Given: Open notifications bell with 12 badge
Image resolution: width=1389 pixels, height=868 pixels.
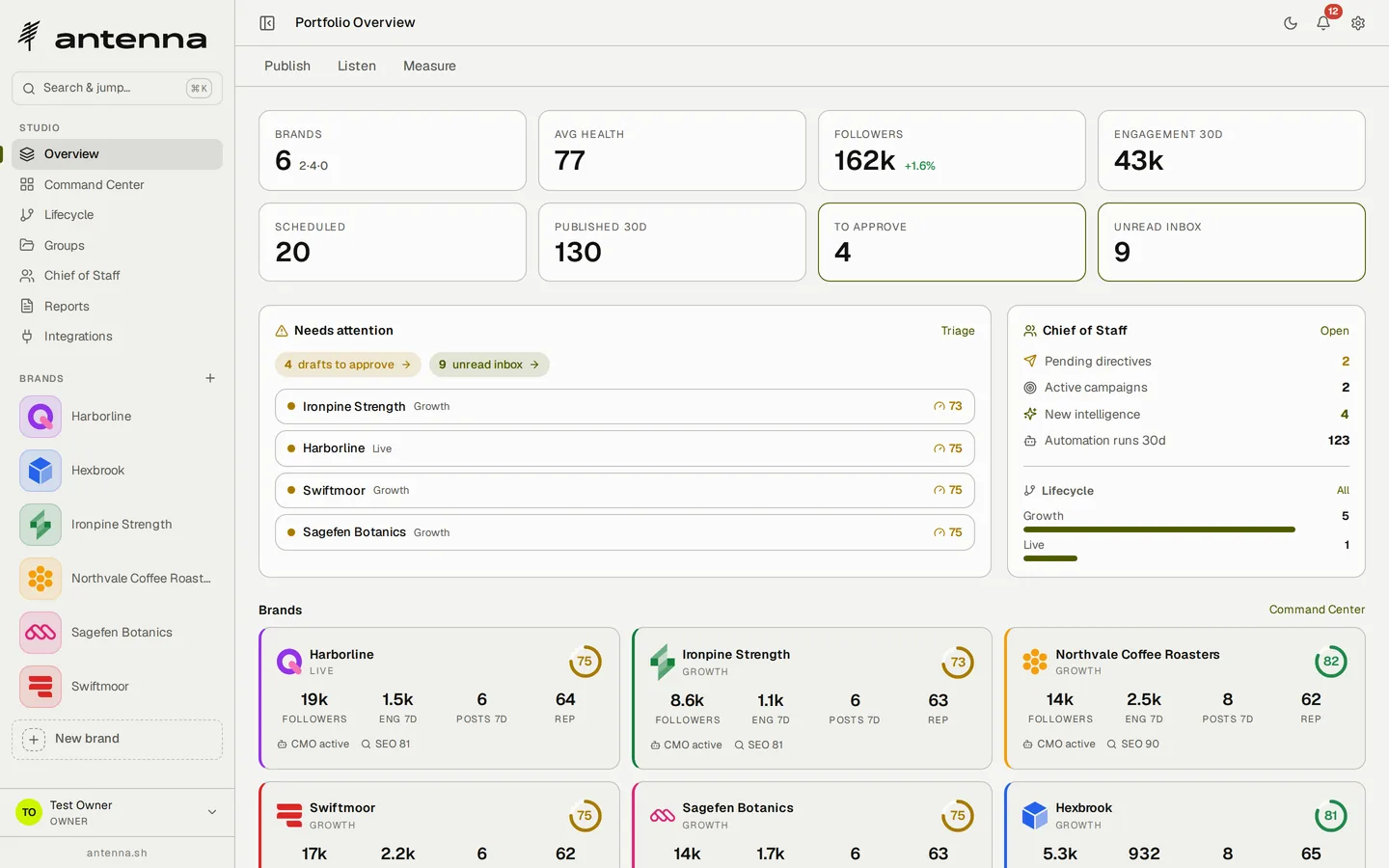Looking at the screenshot, I should click(1323, 23).
